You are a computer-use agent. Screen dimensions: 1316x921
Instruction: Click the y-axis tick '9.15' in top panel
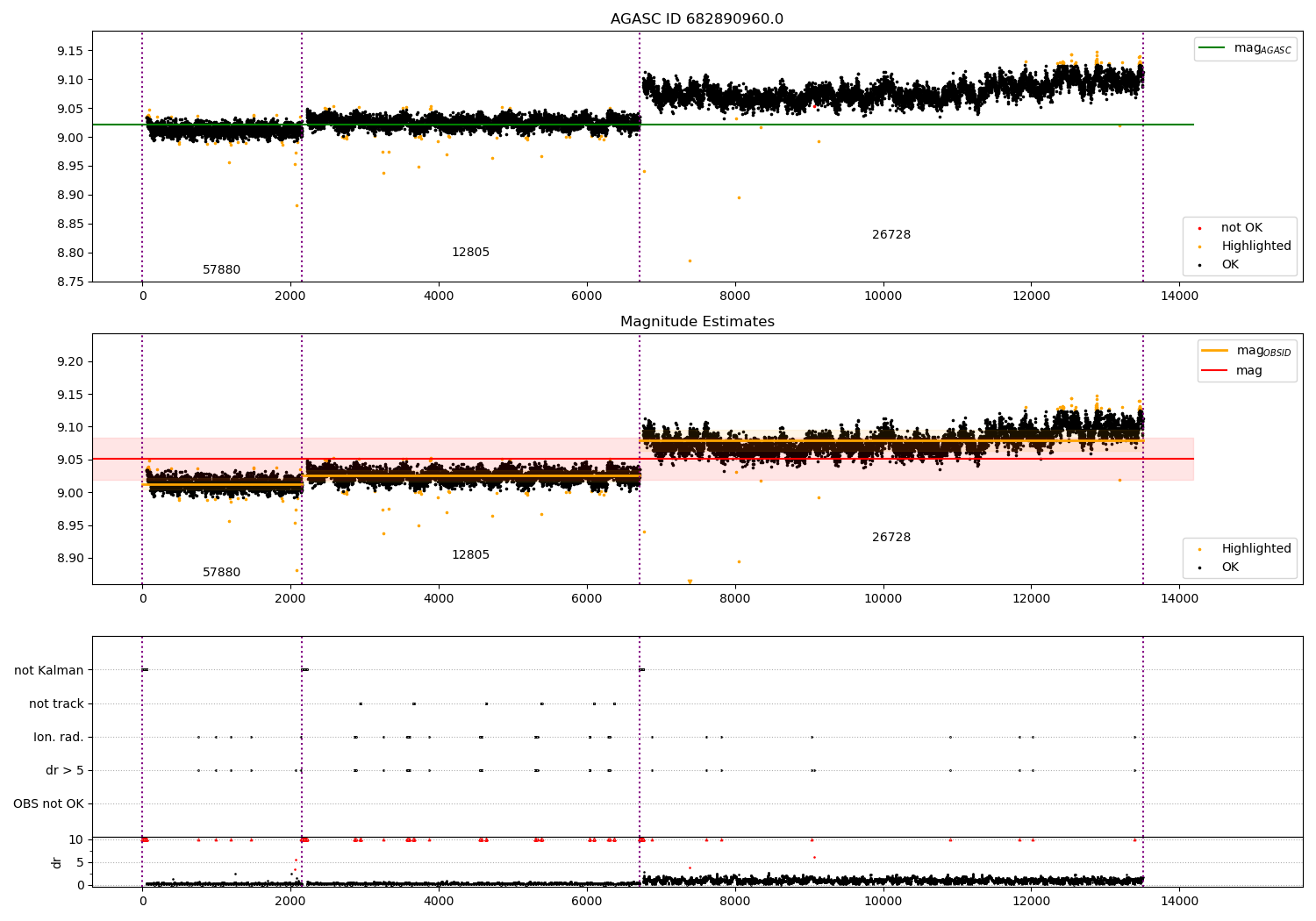click(x=69, y=52)
